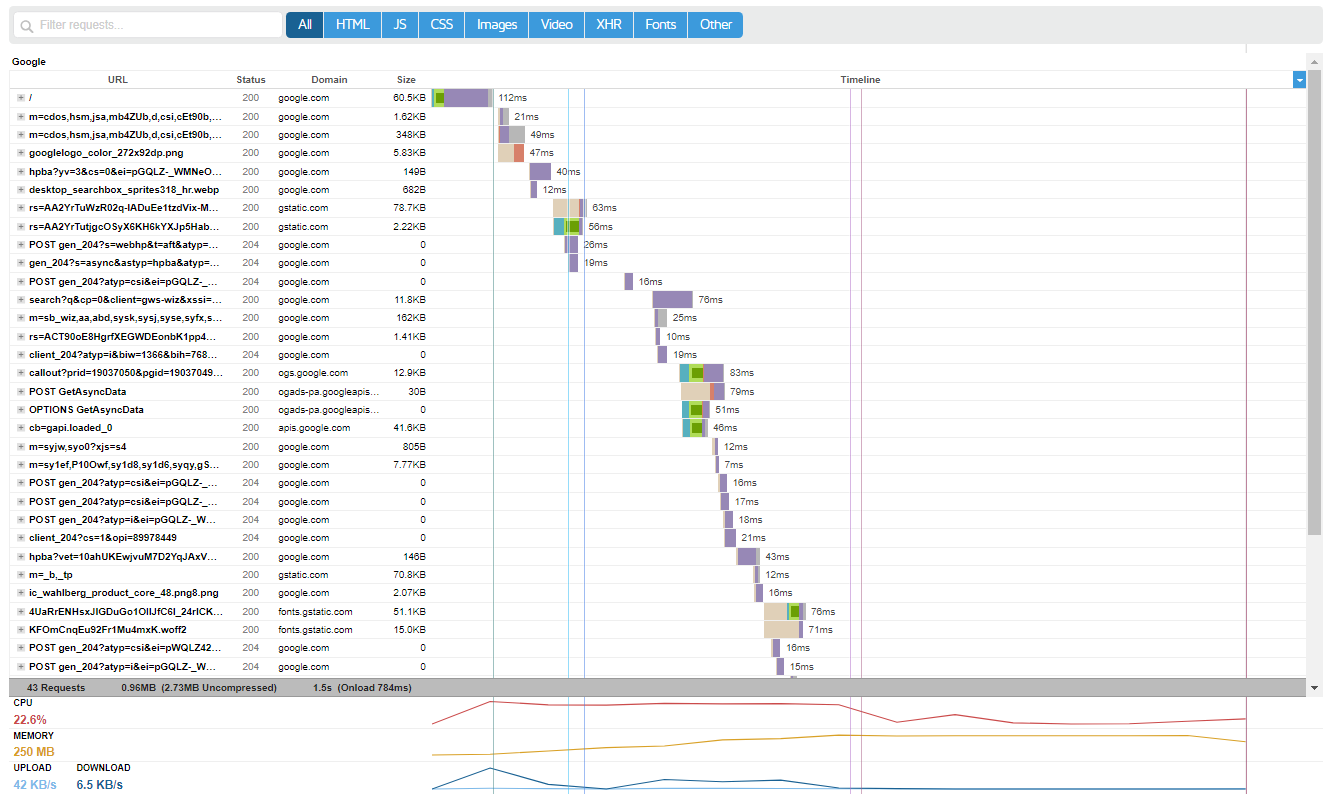Switch to the Other filter tab

[716, 25]
